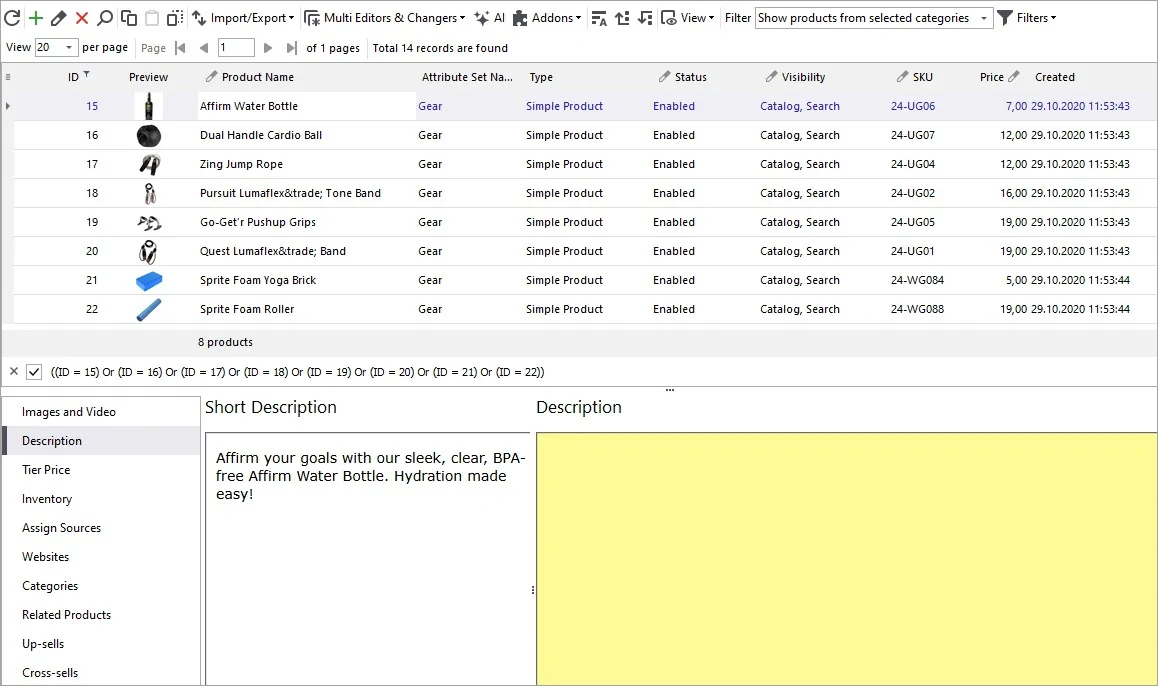Click SKU cell 24-WG084
This screenshot has width=1158, height=686.
coord(917,280)
